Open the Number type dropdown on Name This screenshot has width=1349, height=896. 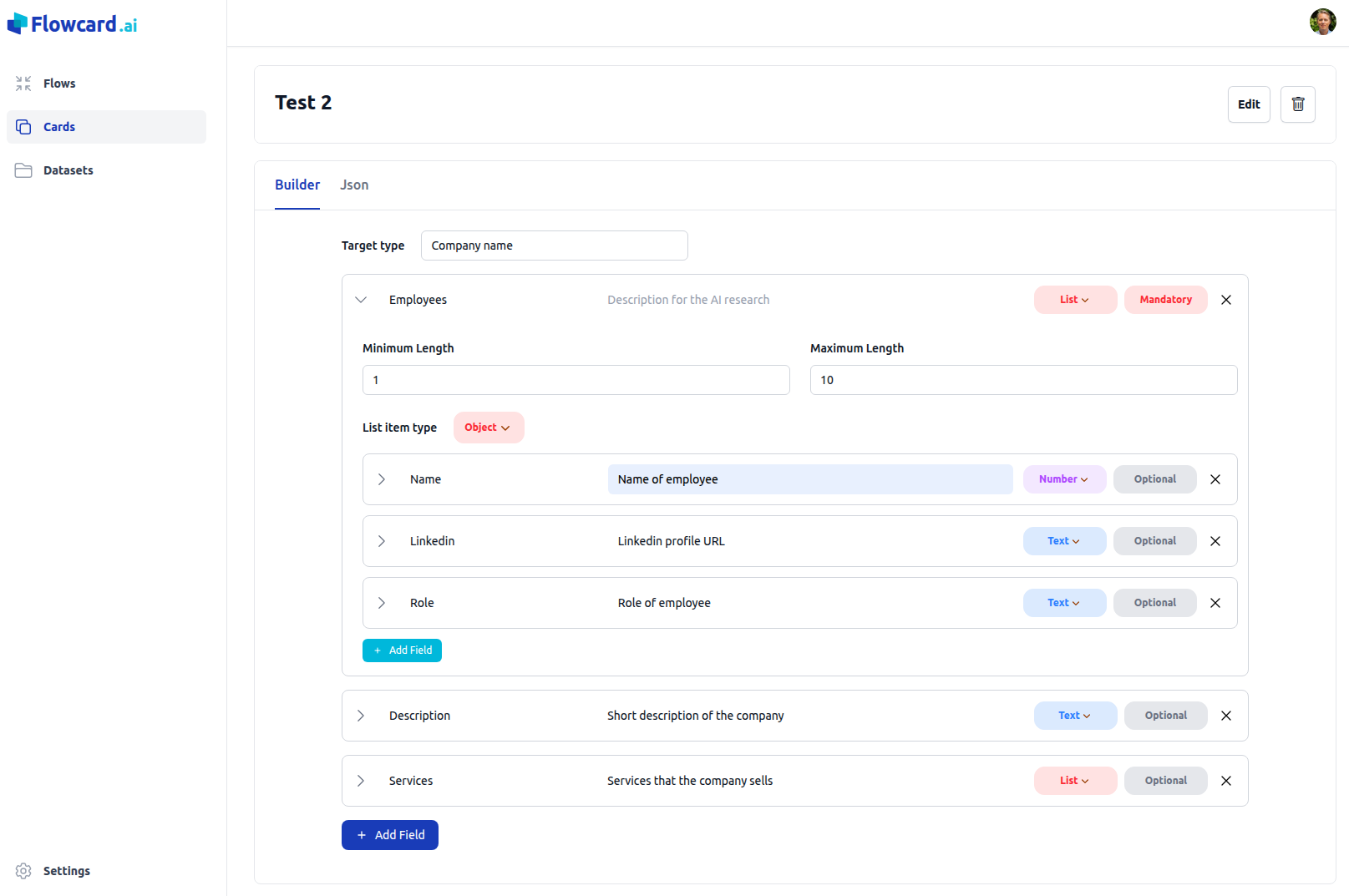point(1063,478)
